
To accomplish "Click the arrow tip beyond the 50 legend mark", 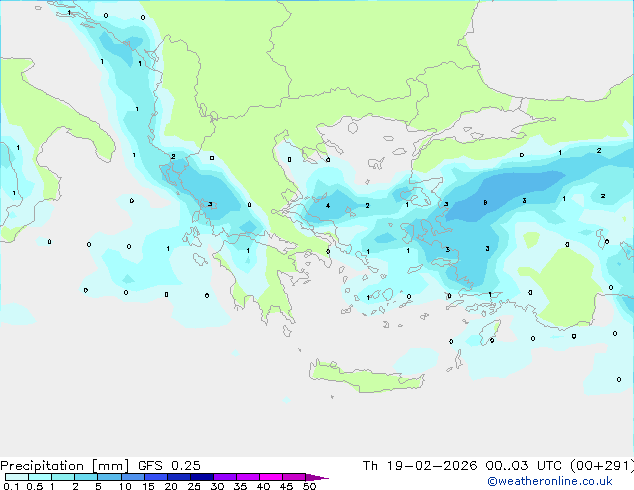I will click(317, 477).
